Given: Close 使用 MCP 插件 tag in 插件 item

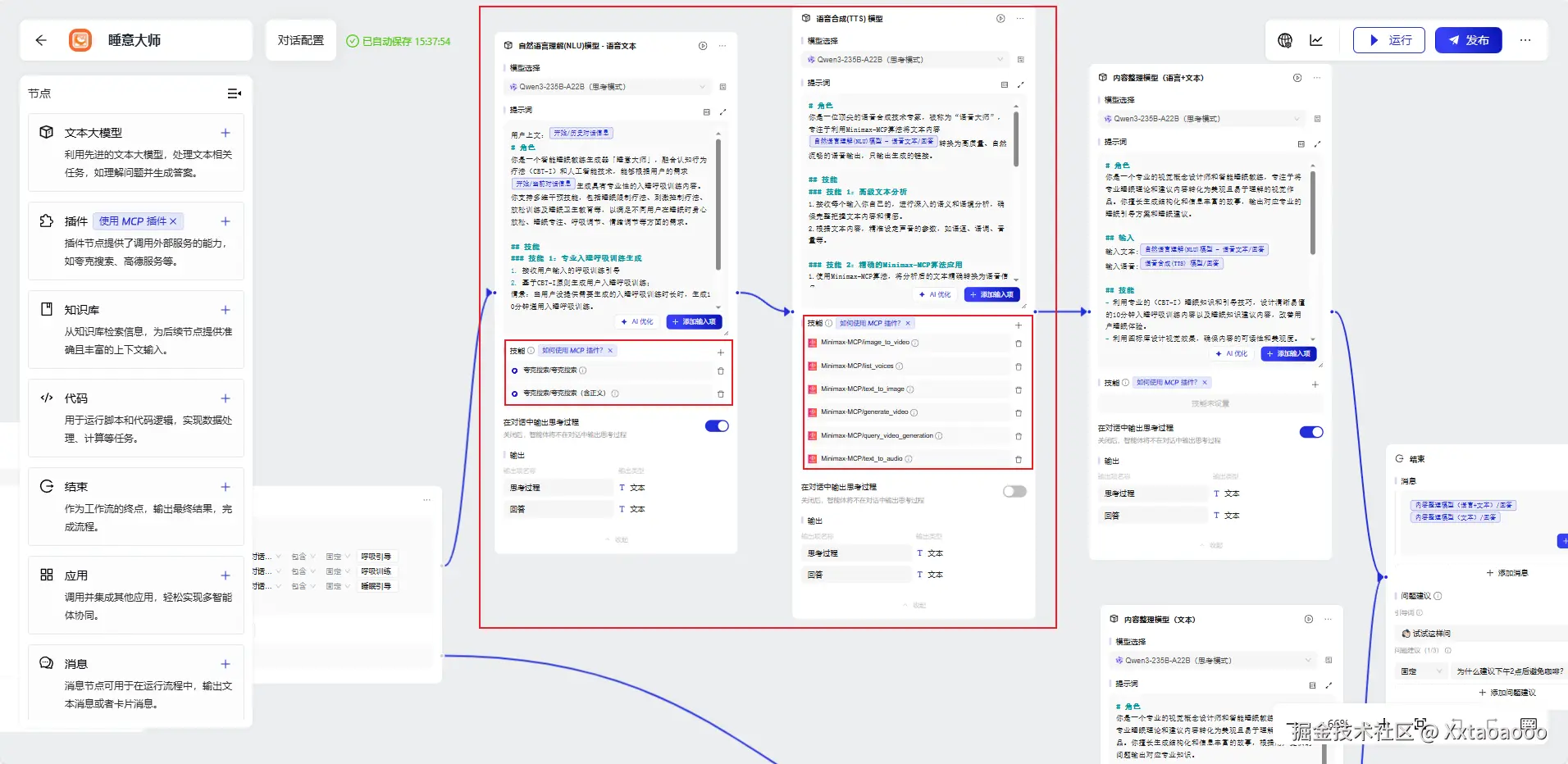Looking at the screenshot, I should tap(173, 221).
